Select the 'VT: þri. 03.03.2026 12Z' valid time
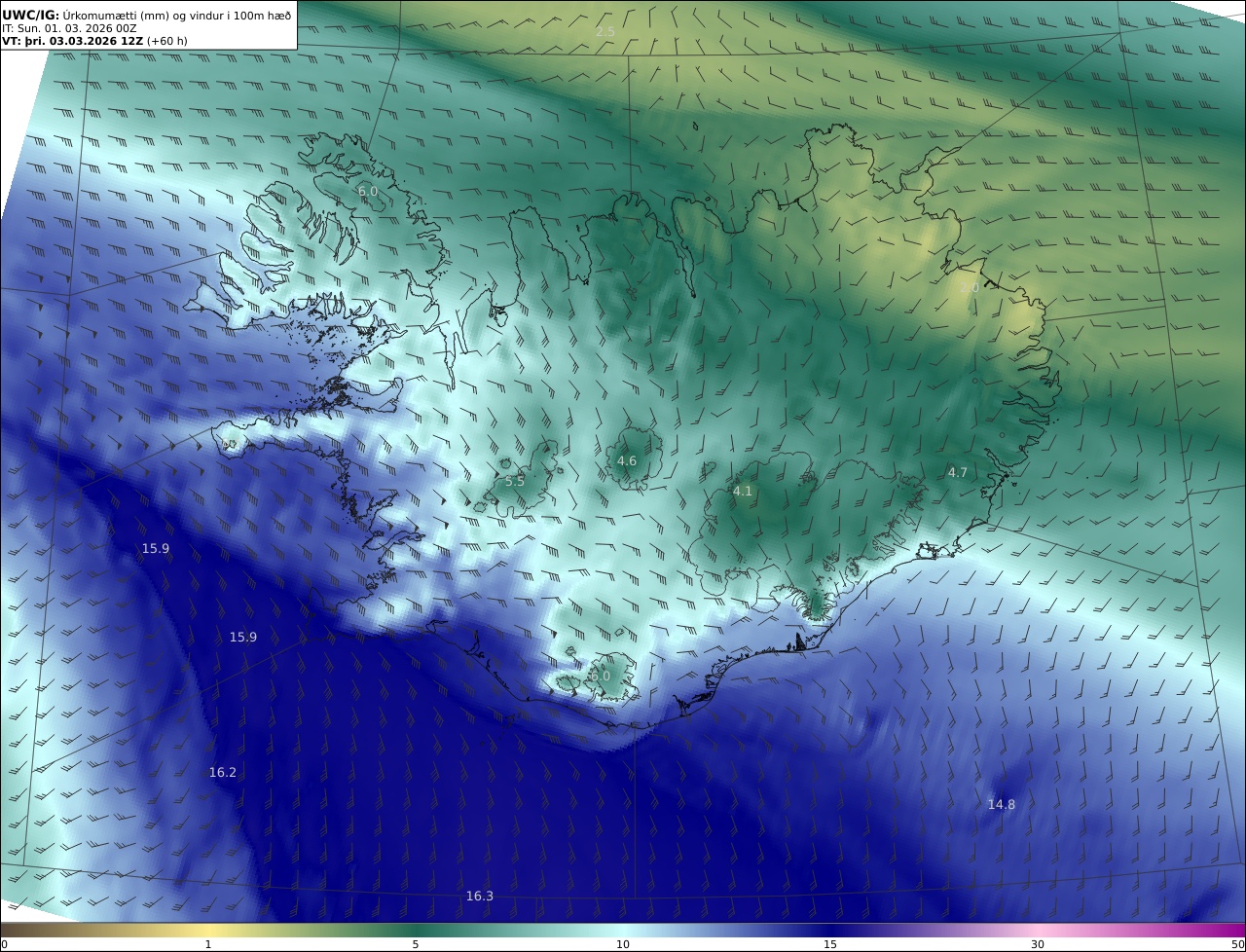Viewport: 1246px width, 952px height. (x=72, y=41)
